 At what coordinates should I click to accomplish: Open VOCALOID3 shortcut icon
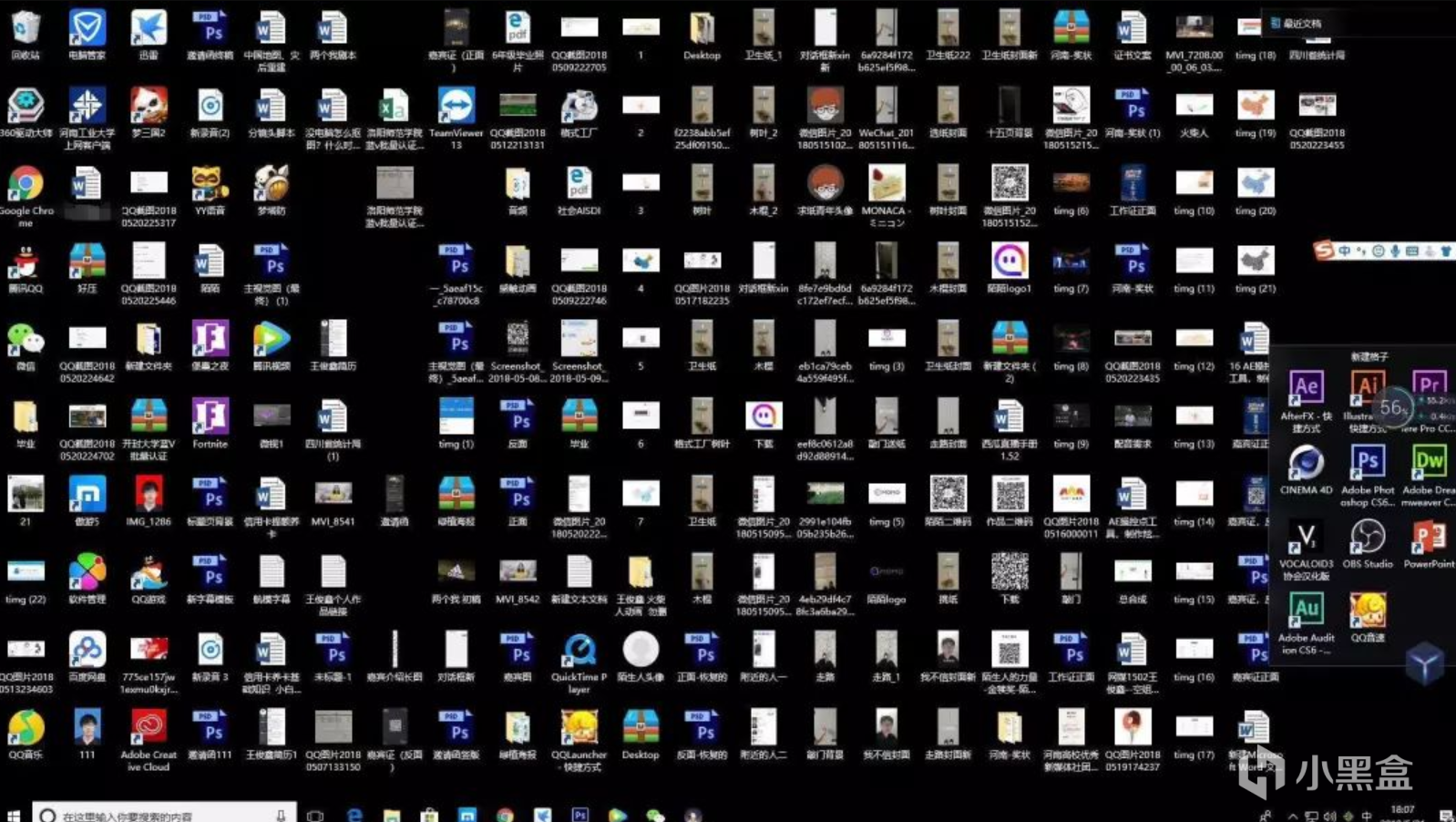click(x=1306, y=550)
